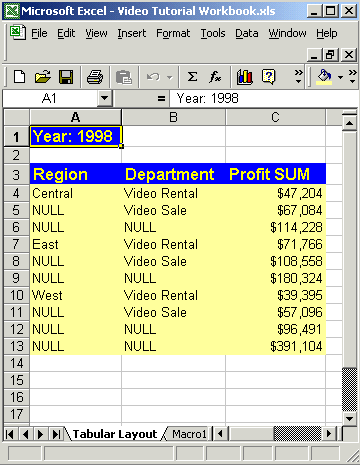Open the Insert menu

[132, 33]
